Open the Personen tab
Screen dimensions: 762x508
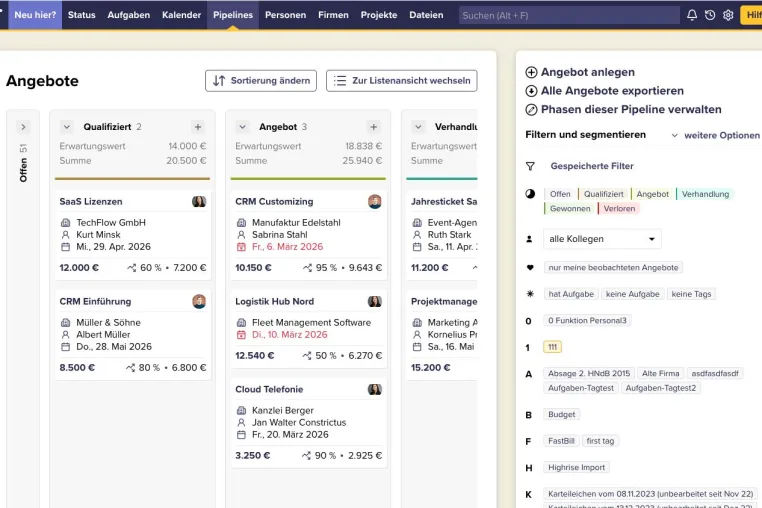[x=285, y=15]
